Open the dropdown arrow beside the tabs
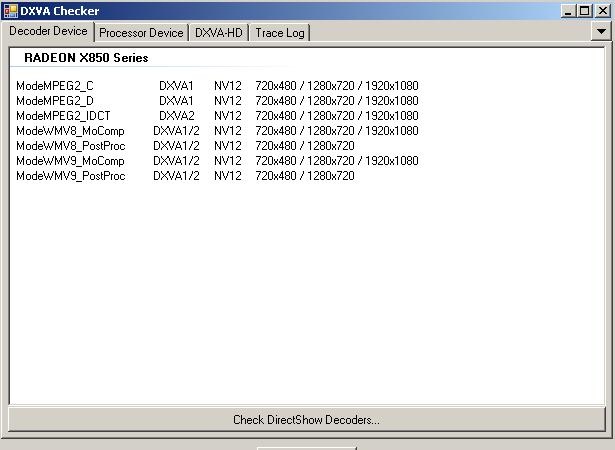This screenshot has height=450, width=615. pos(601,31)
